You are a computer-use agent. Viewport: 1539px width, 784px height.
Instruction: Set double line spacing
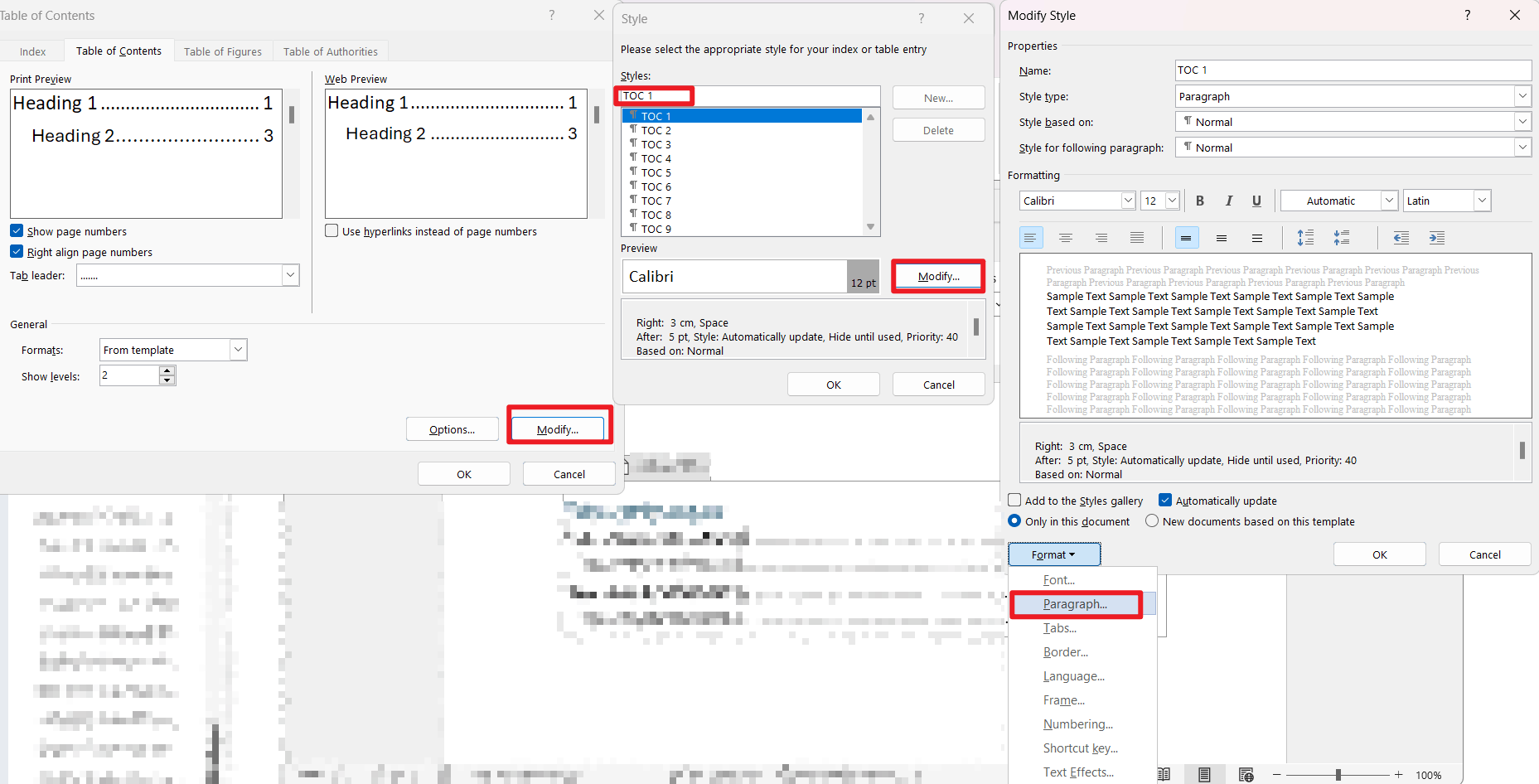coord(1257,238)
